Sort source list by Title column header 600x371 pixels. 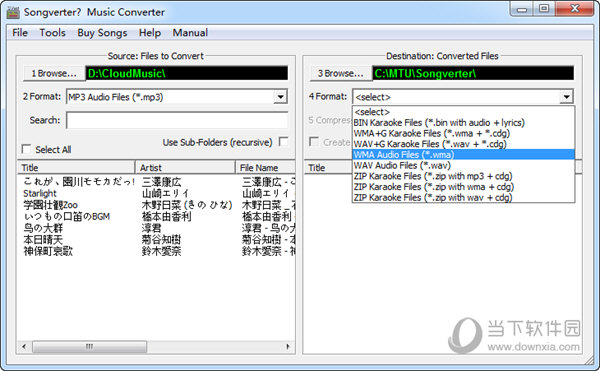(76, 168)
